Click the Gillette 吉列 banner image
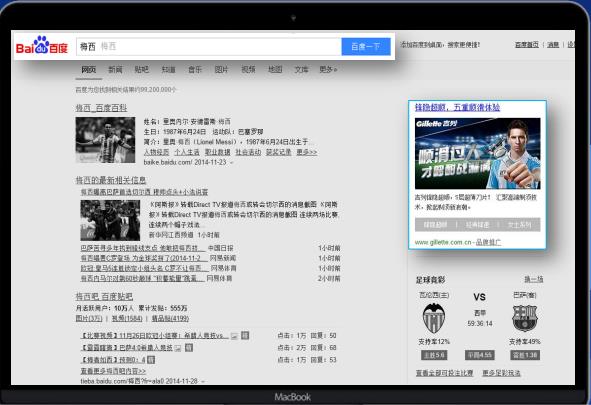591x405 pixels. point(478,153)
